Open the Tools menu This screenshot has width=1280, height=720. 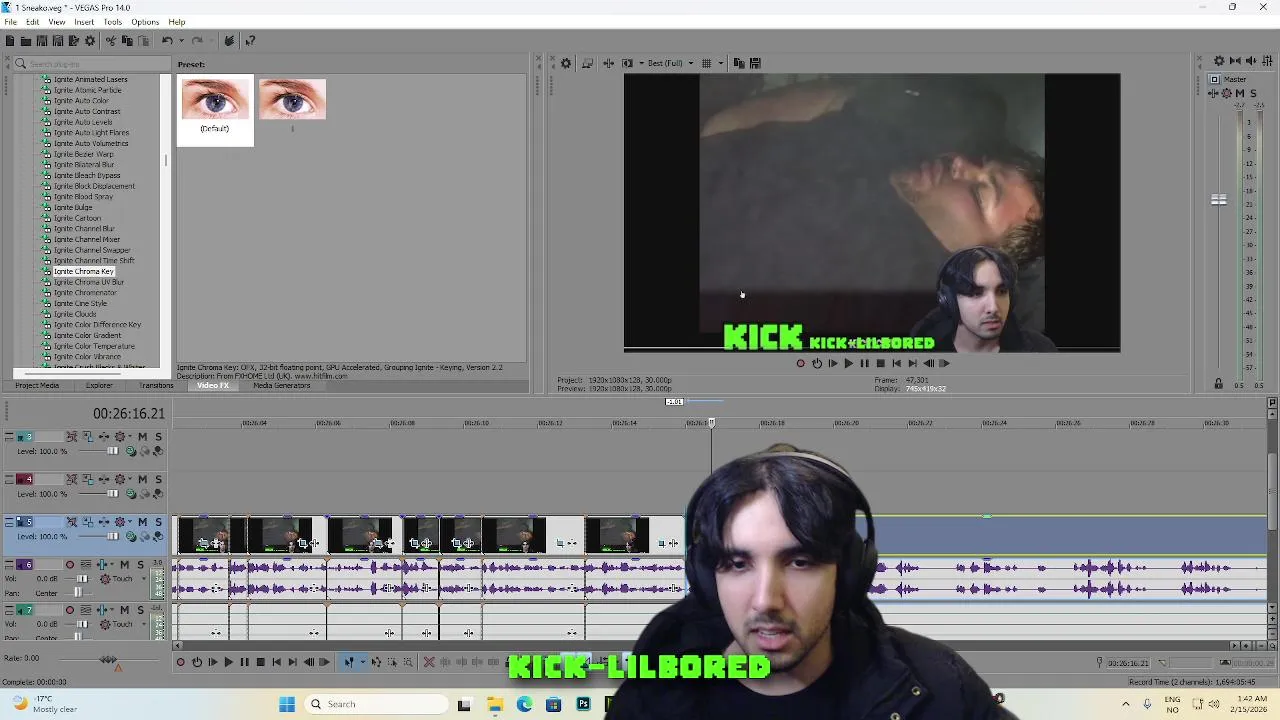point(113,22)
